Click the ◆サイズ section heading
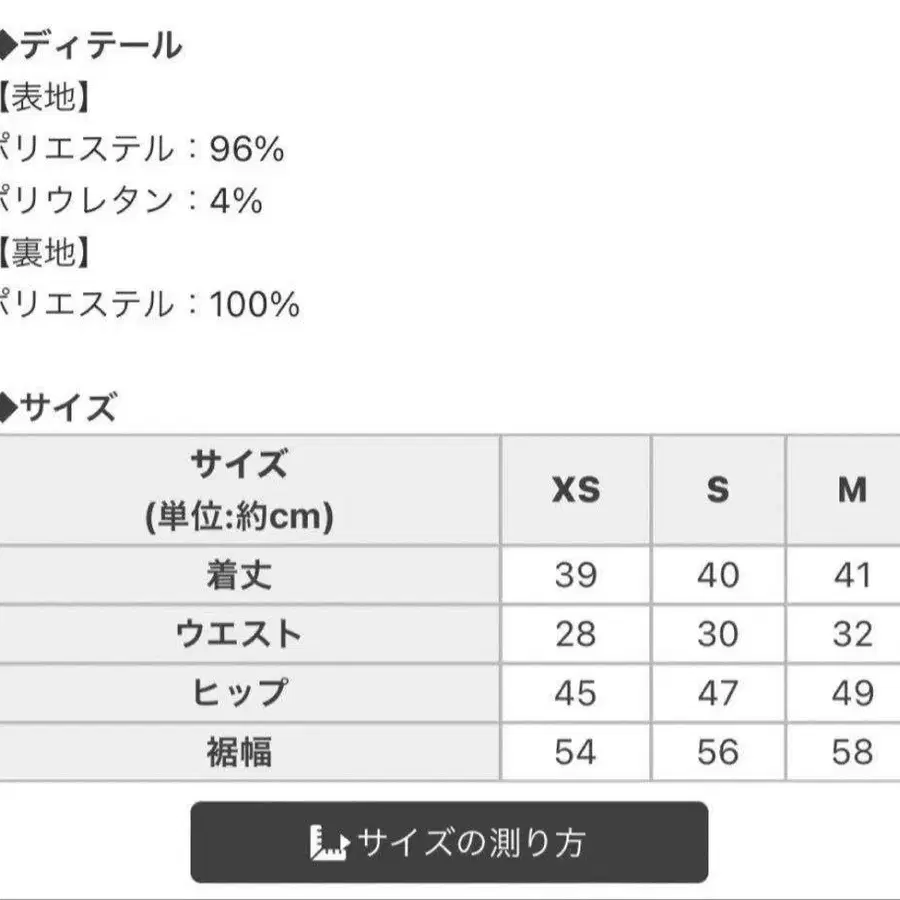900x900 pixels. 59,408
